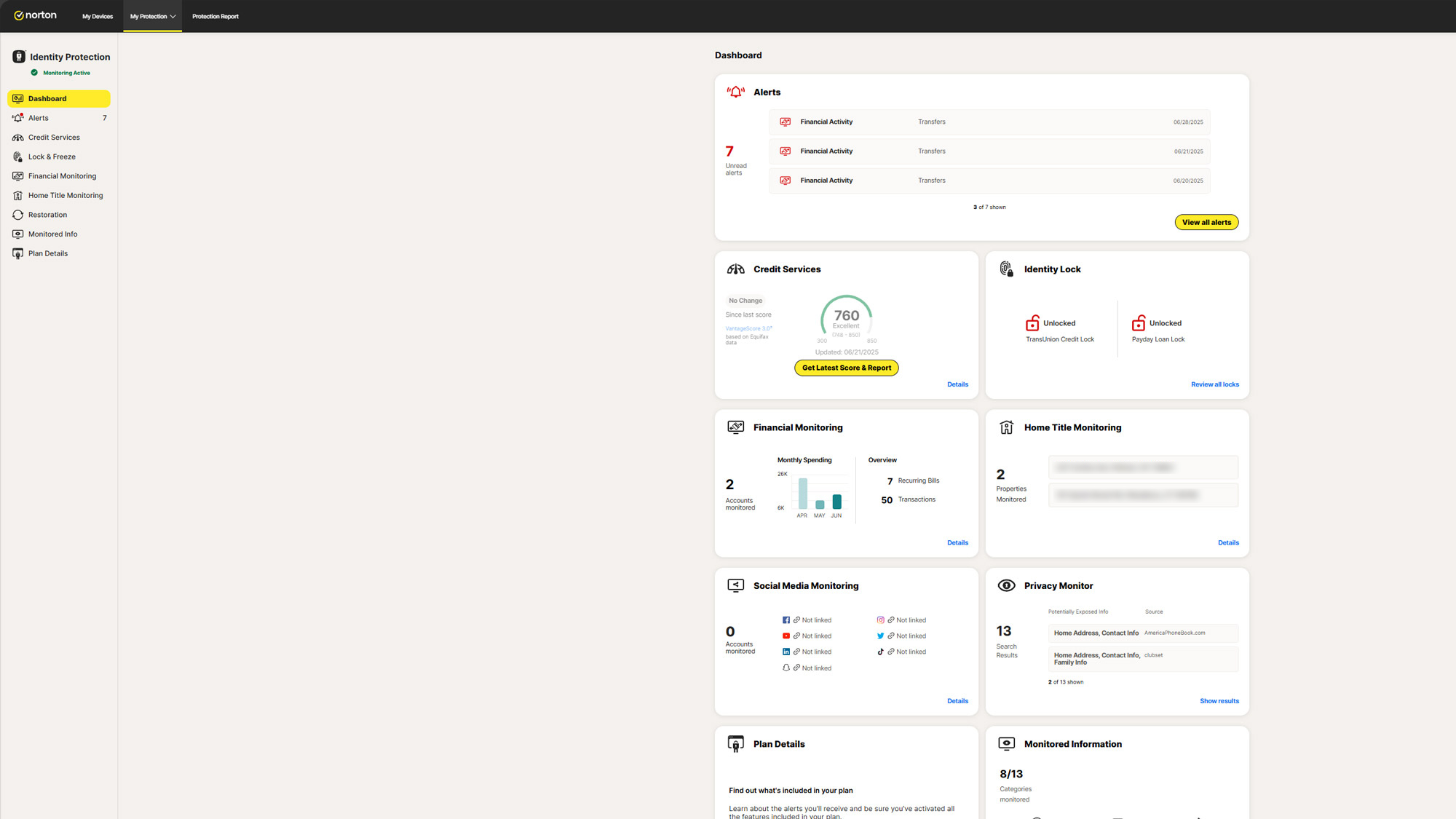
Task: Toggle the TransUnion Credit Lock
Action: point(1032,323)
